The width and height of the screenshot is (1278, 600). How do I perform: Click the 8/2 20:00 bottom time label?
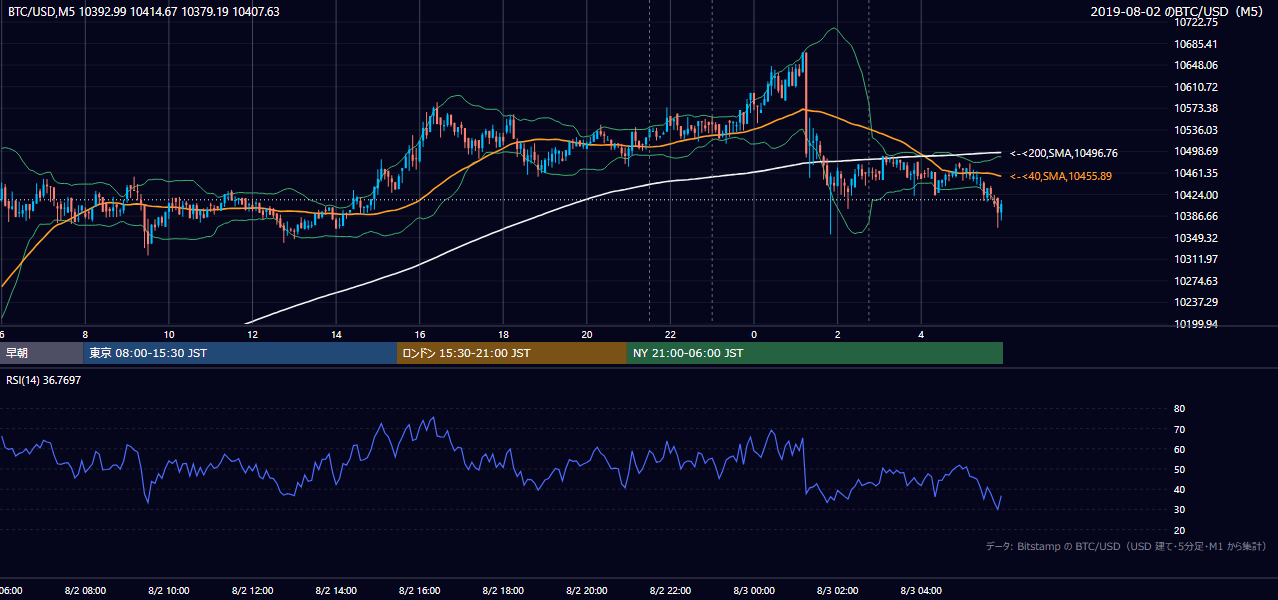(588, 591)
